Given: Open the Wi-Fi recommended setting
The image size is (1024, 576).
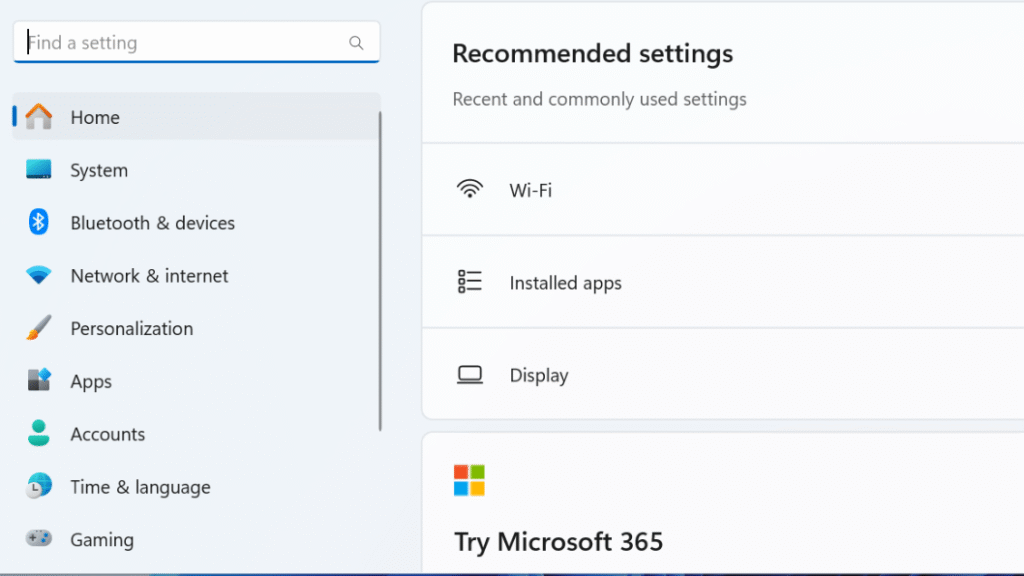Looking at the screenshot, I should [723, 190].
